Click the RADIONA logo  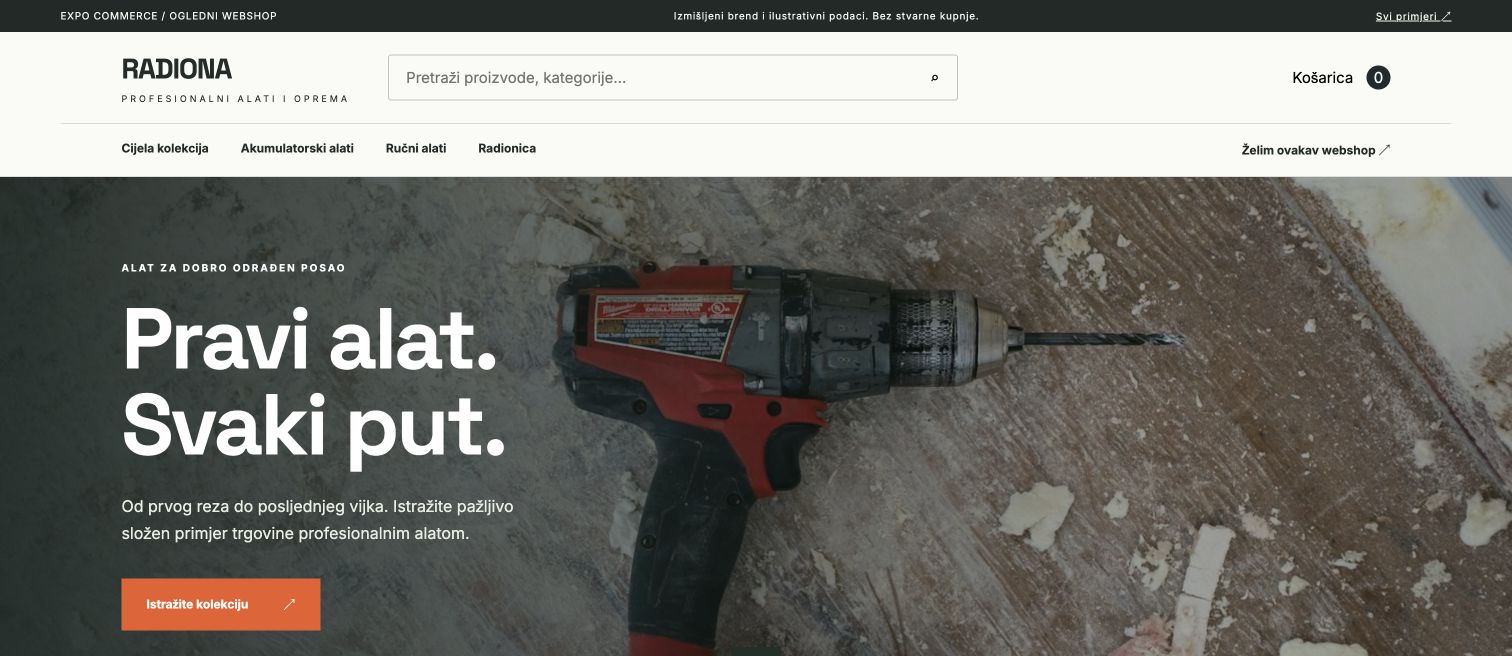tap(177, 69)
